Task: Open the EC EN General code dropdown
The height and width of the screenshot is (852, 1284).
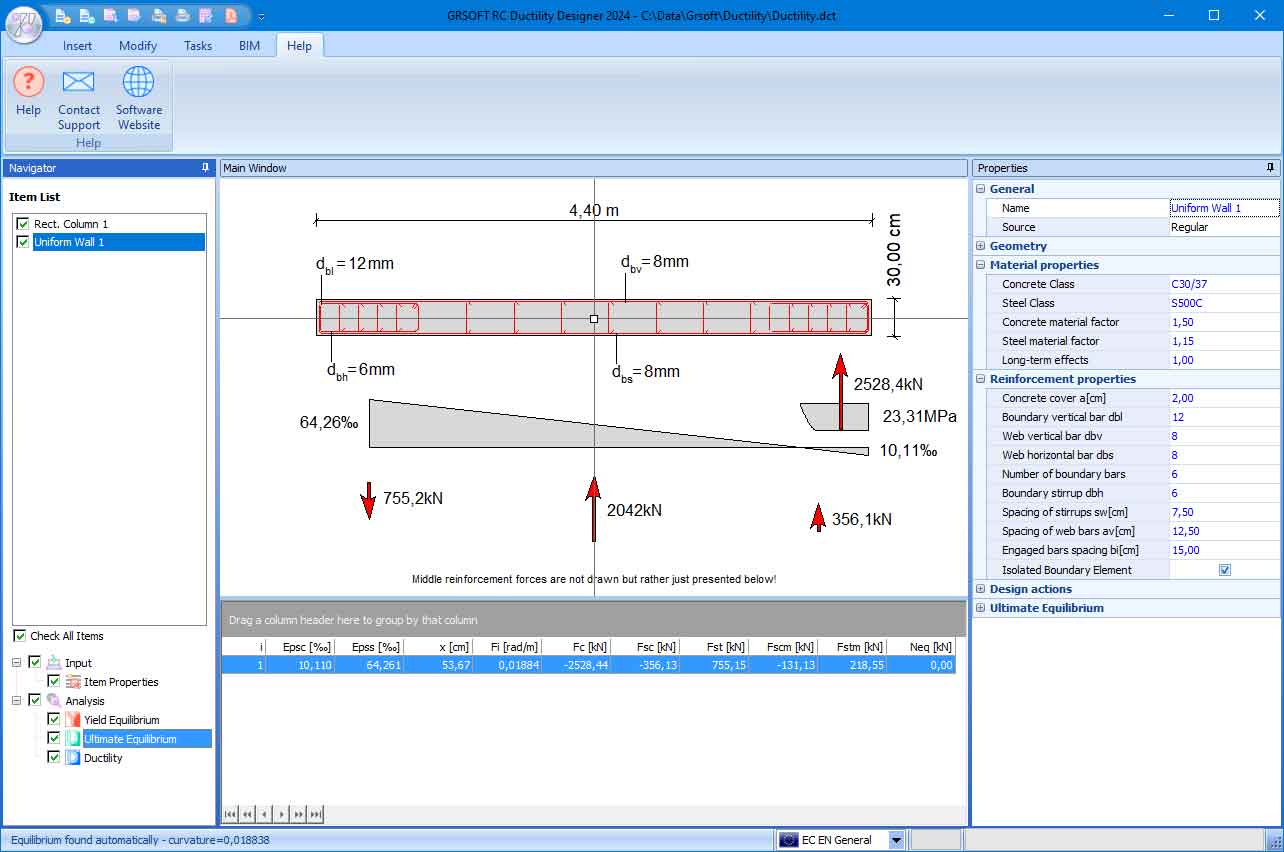Action: pyautogui.click(x=897, y=840)
